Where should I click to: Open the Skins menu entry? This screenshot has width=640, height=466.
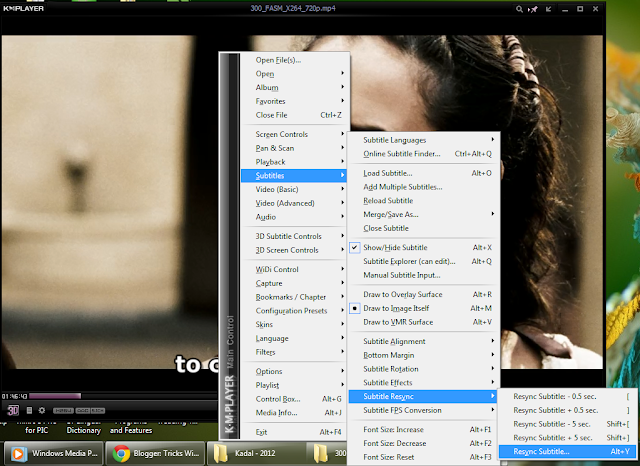point(294,325)
